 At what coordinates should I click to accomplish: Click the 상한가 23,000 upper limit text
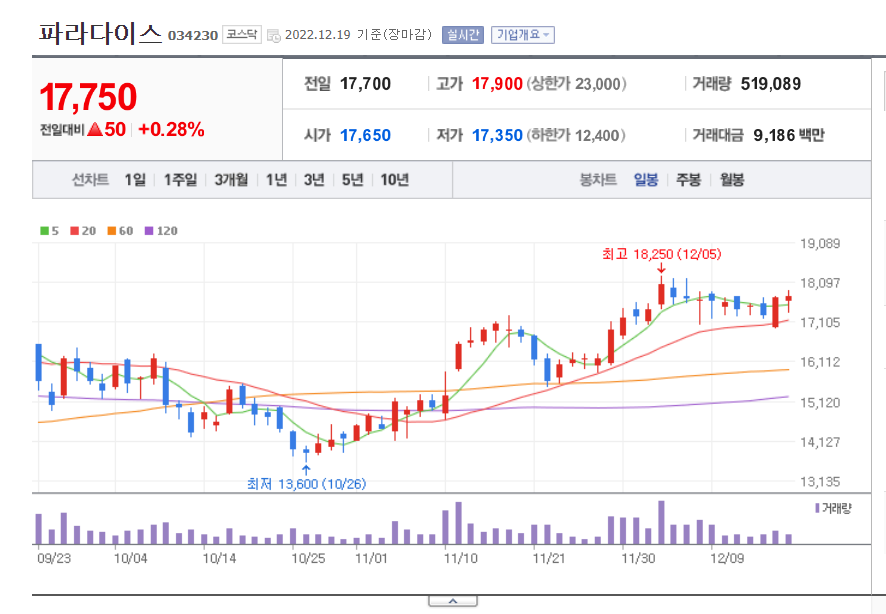tap(576, 84)
